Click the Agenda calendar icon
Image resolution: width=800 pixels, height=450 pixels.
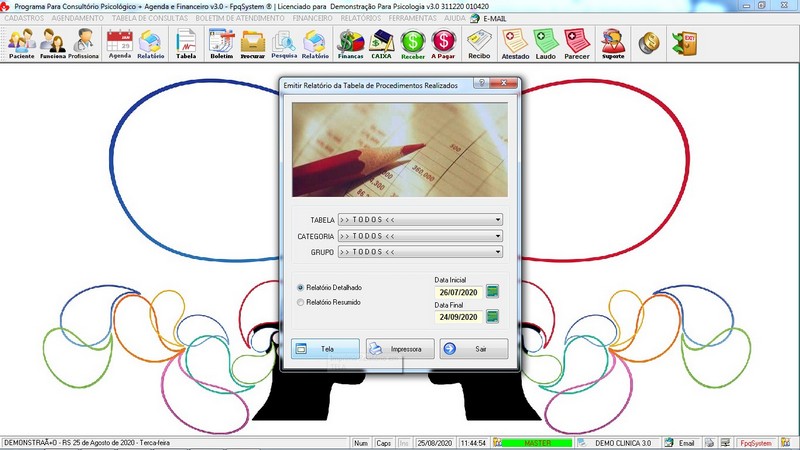tap(120, 43)
